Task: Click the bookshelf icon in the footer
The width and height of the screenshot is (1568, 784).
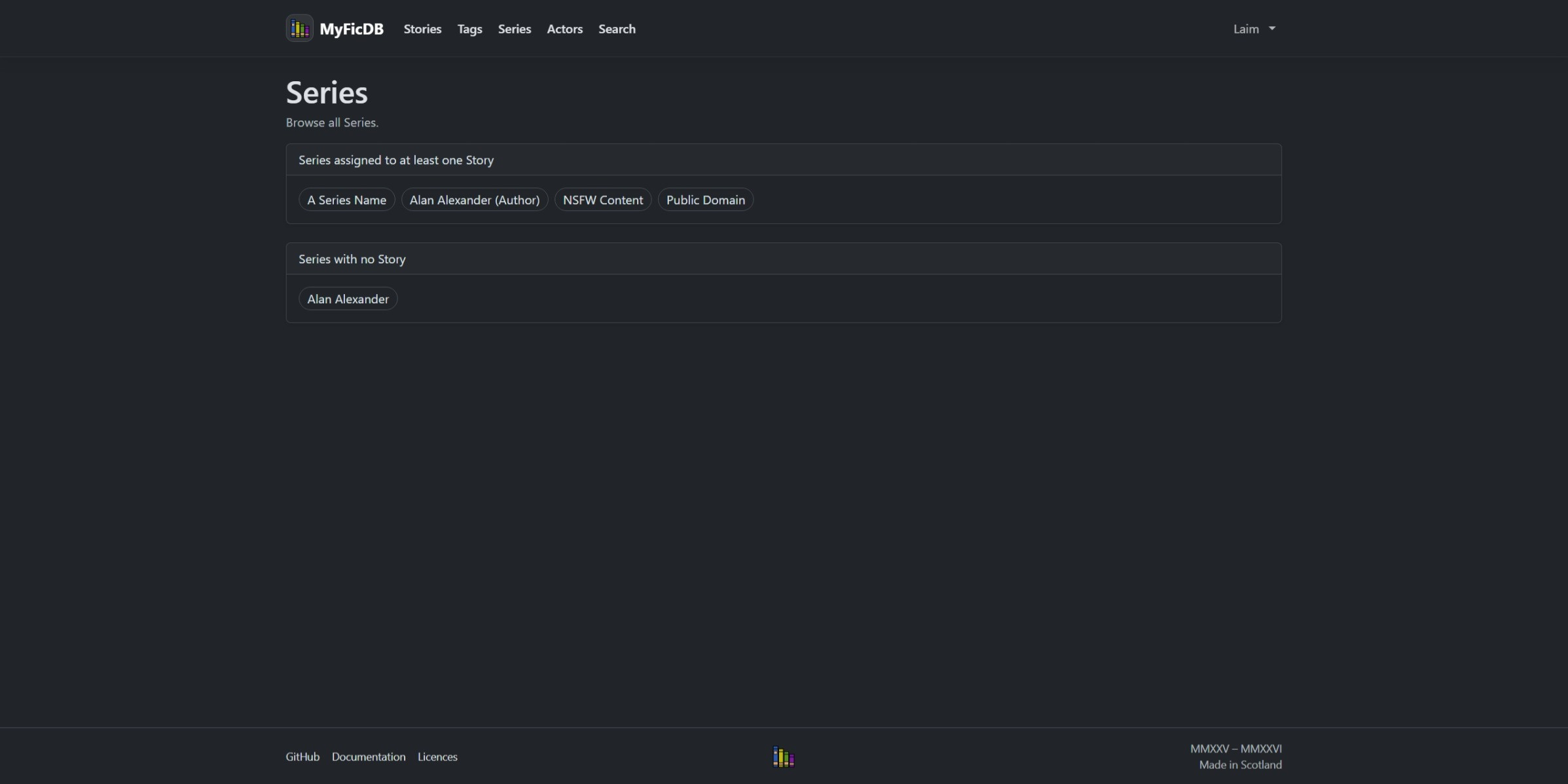Action: pos(783,756)
